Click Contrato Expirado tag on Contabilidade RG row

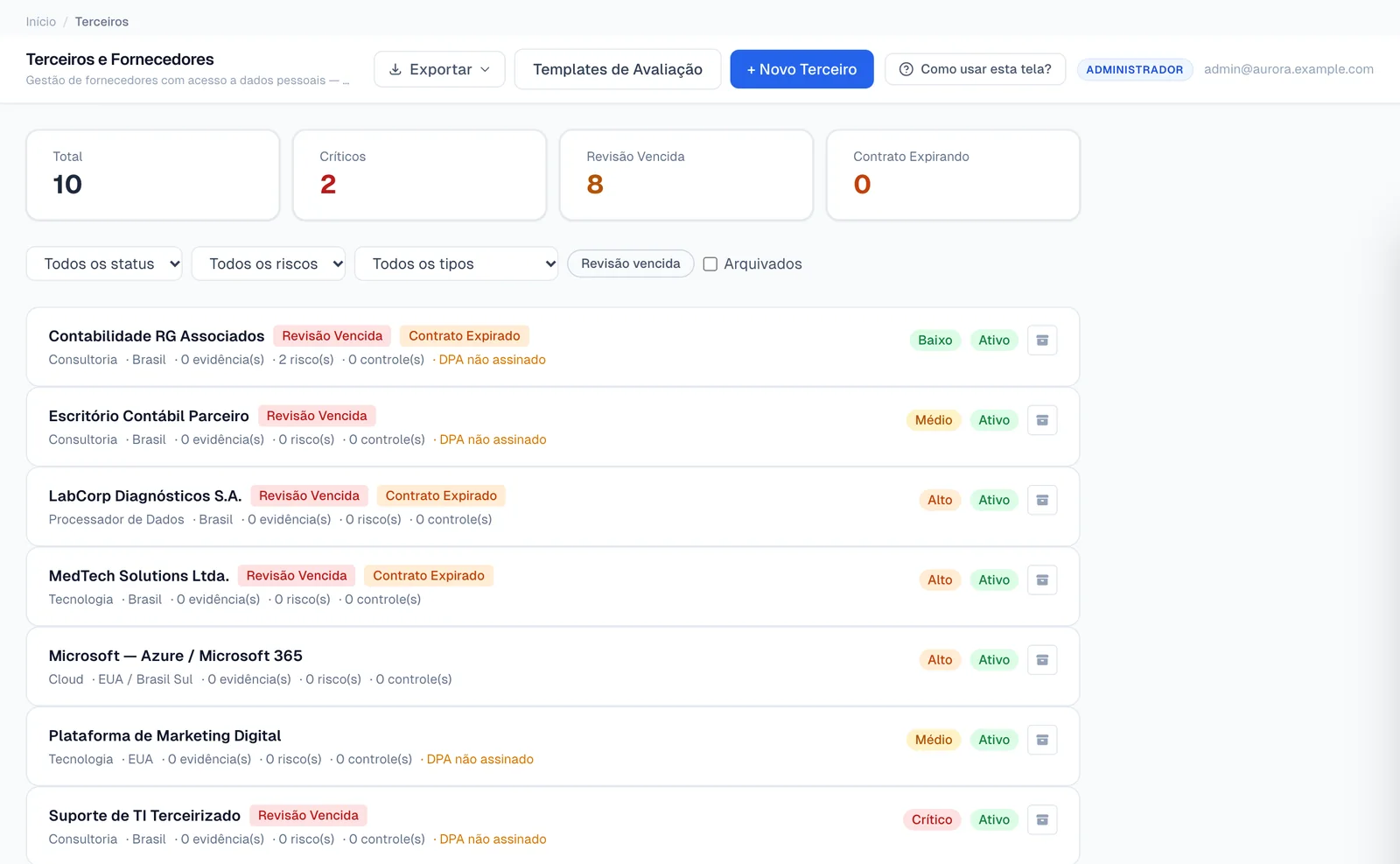pyautogui.click(x=465, y=336)
